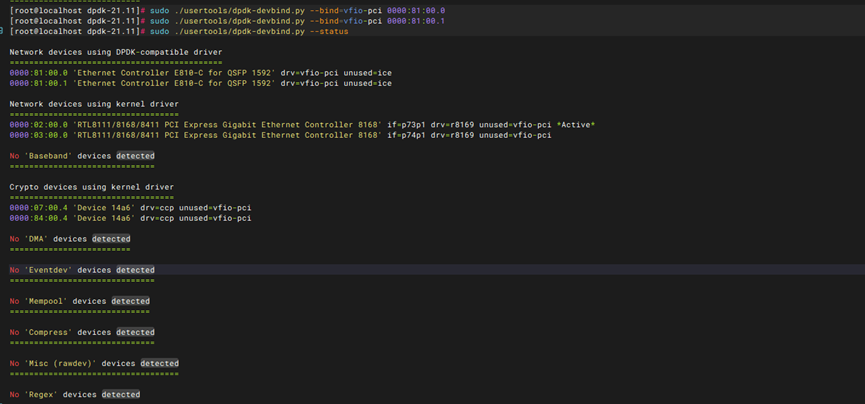Select address 0000:81:00.1 in DPDK-compatible device list
The width and height of the screenshot is (865, 404).
39,83
